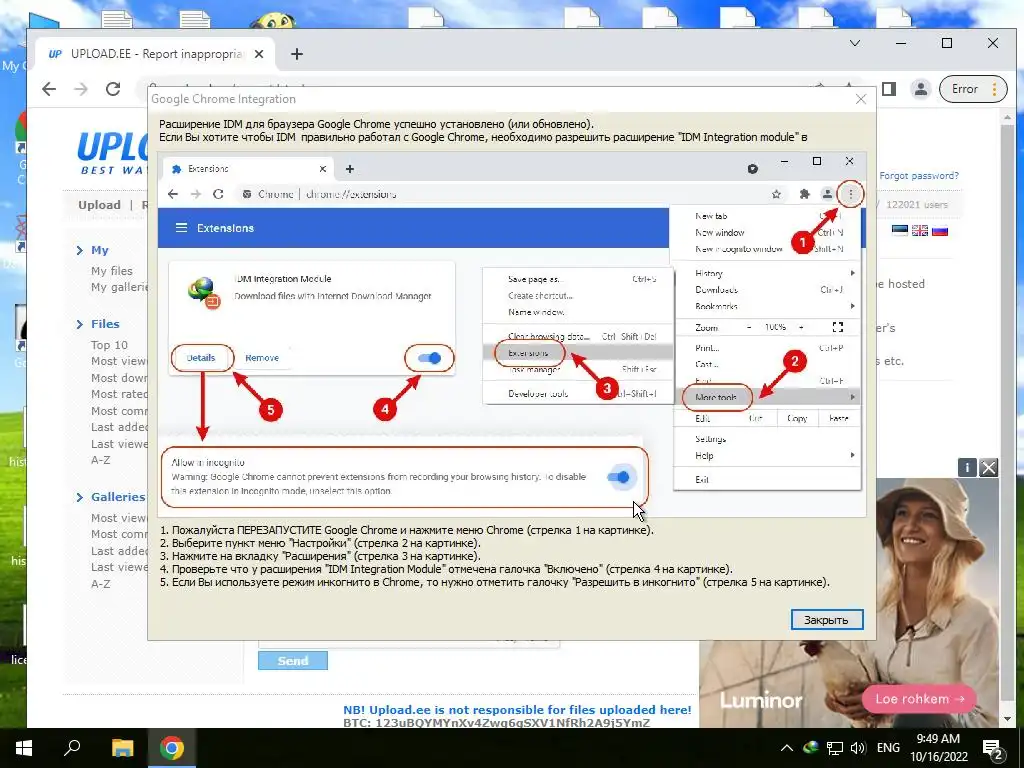Click the Loe rohkem button in the ad
Viewport: 1024px width, 768px height.
click(920, 699)
